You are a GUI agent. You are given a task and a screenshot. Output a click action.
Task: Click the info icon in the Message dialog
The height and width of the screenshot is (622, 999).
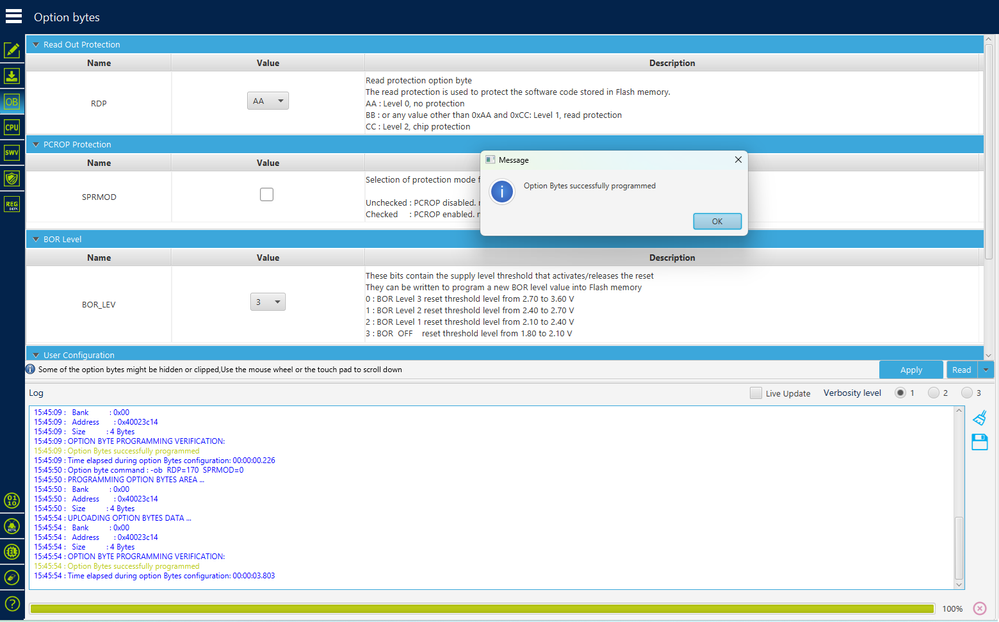[x=502, y=191]
